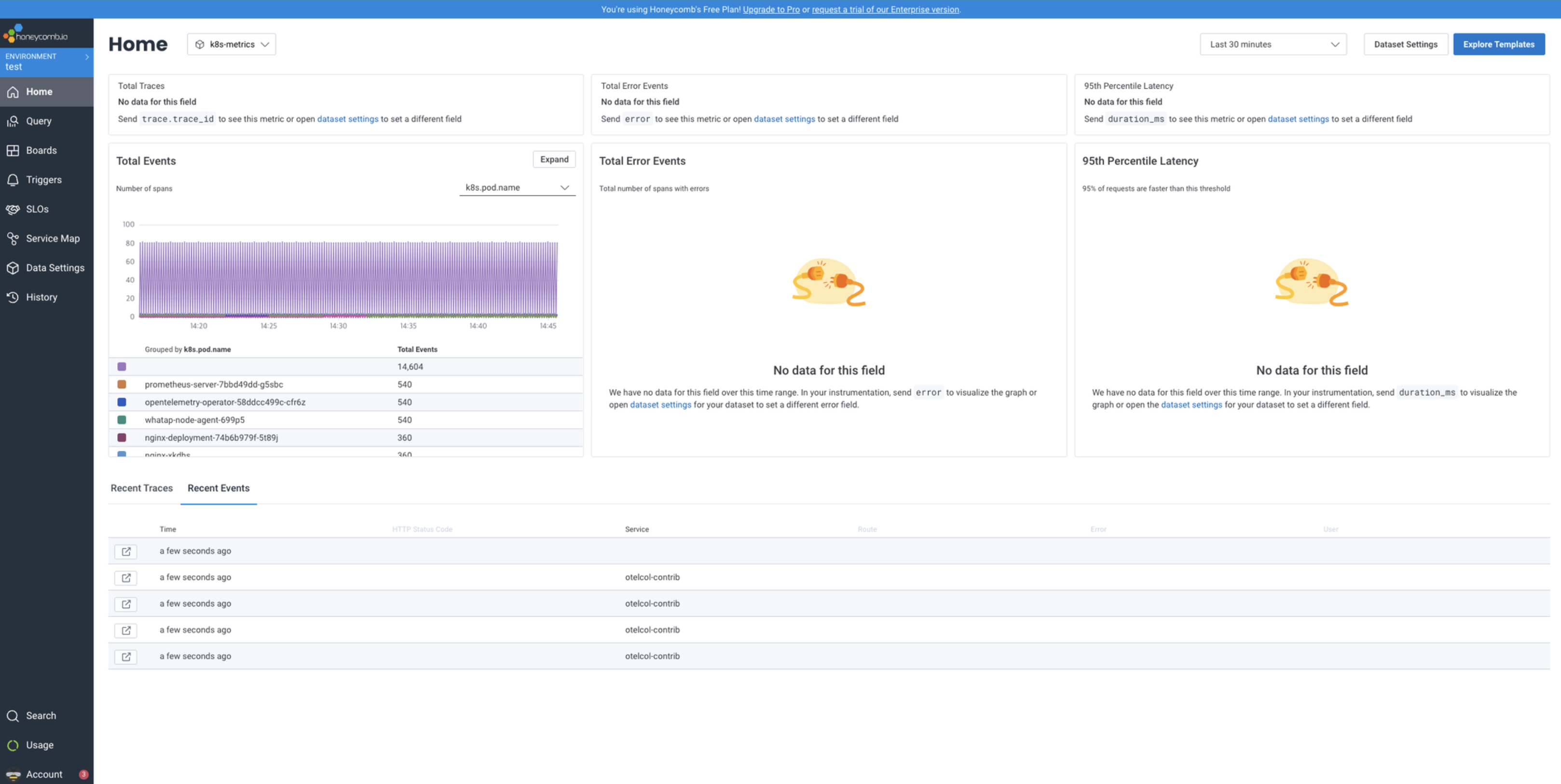The height and width of the screenshot is (784, 1561).
Task: Switch to the Recent Traces tab
Action: click(141, 488)
